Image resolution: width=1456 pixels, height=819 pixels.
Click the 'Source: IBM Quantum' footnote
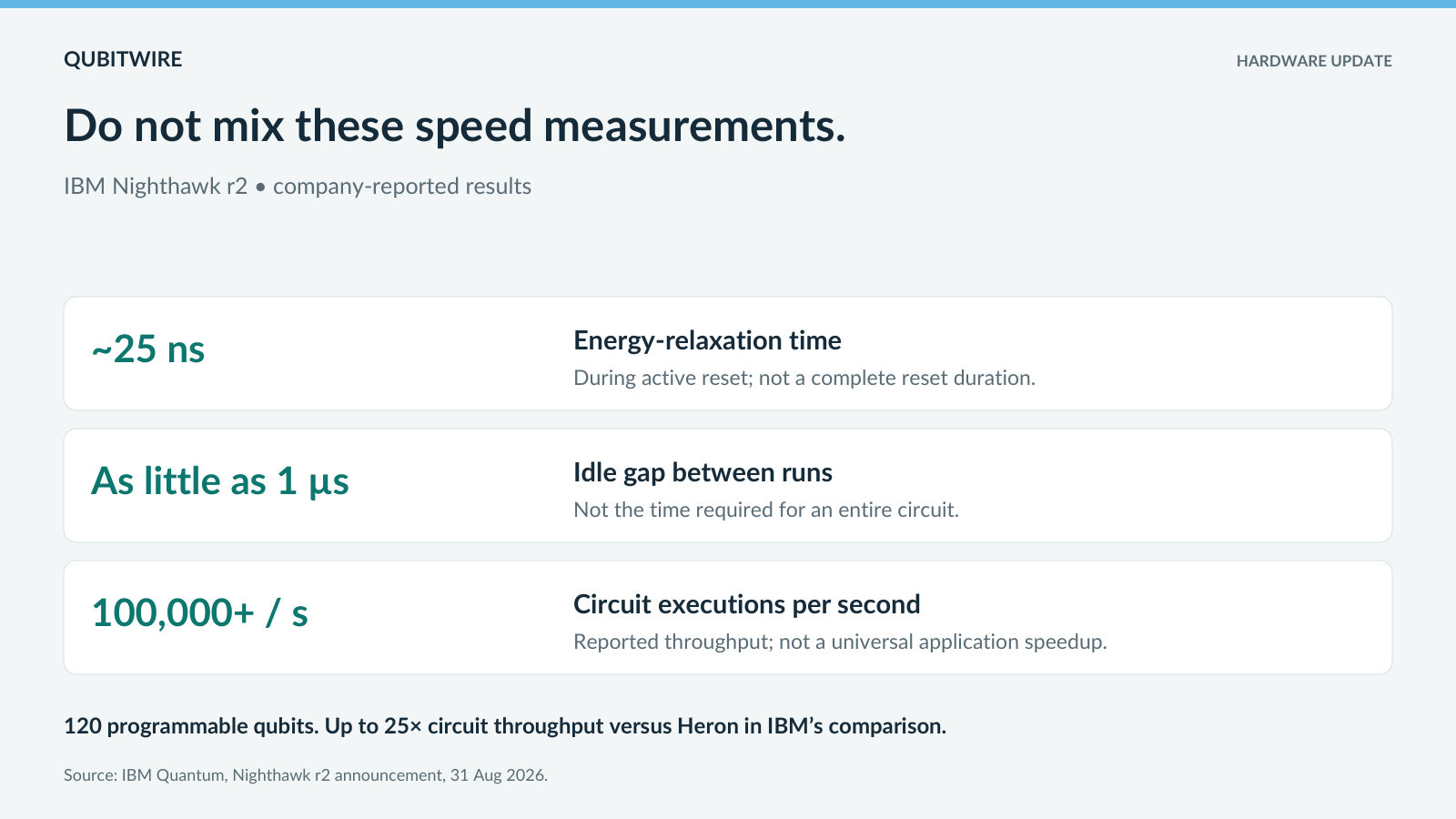tap(306, 775)
